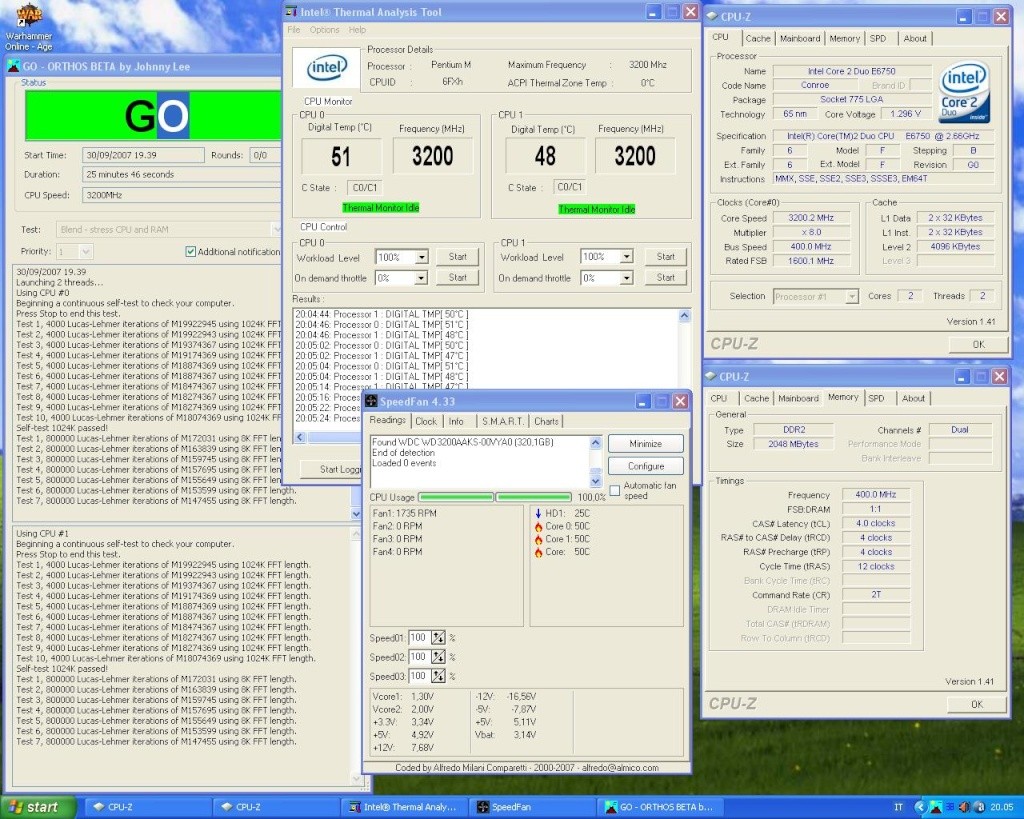Open the Options menu in Thermal Analysis Tool
1024x819 pixels.
pyautogui.click(x=324, y=30)
